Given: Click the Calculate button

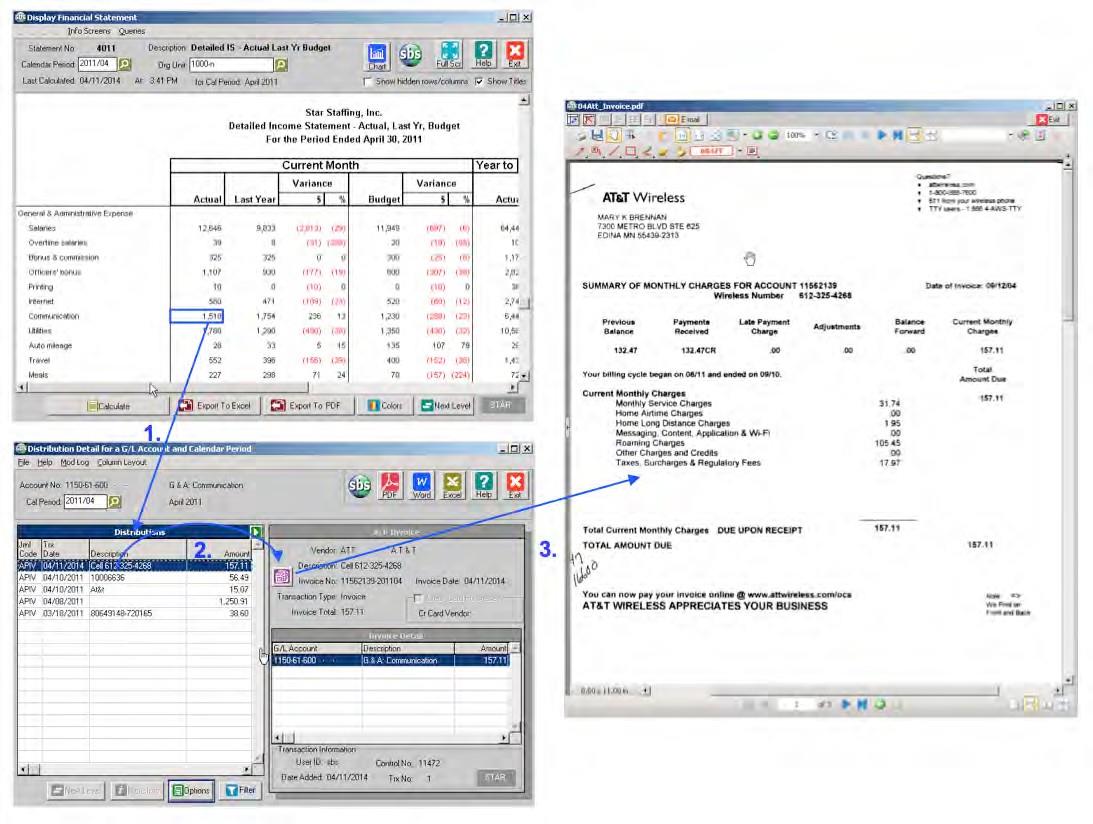Looking at the screenshot, I should point(109,406).
